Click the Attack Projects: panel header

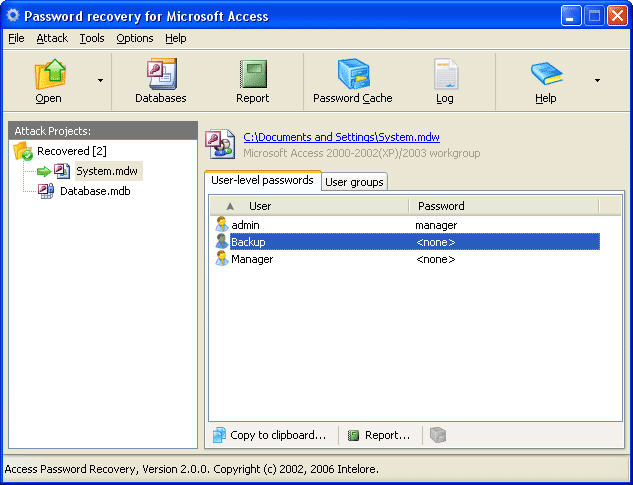(103, 131)
